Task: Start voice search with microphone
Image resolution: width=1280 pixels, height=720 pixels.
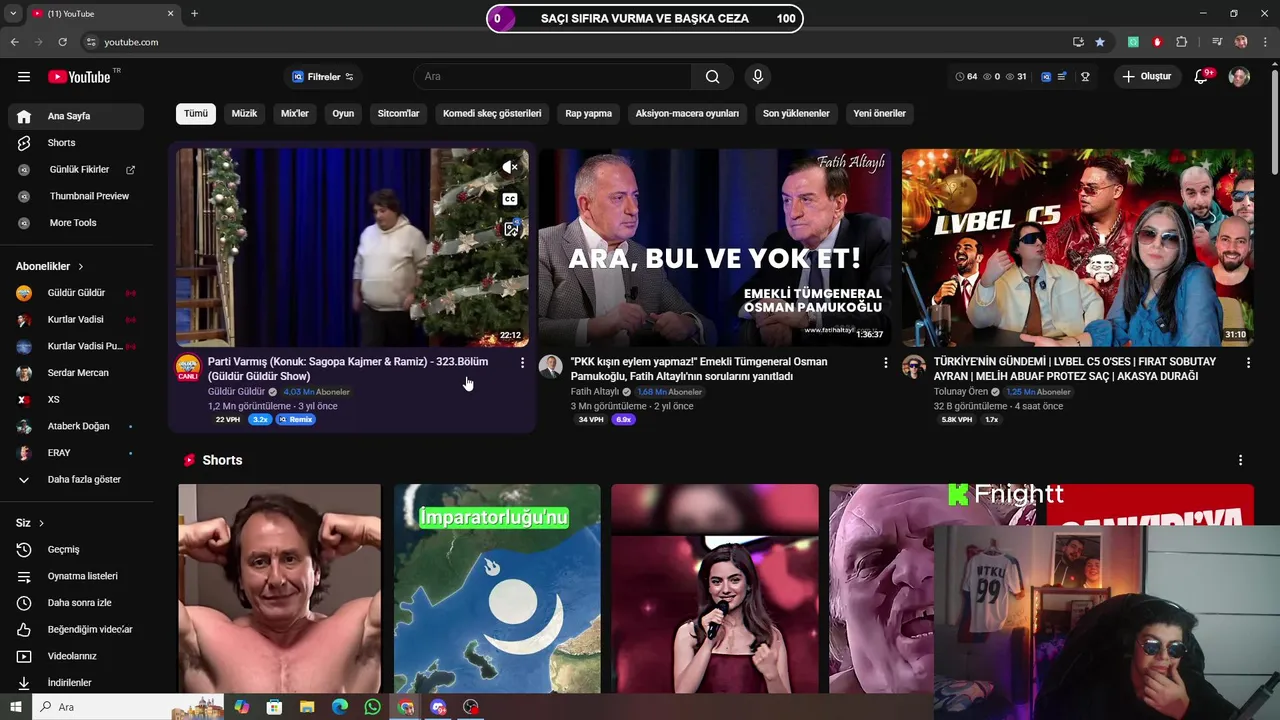Action: pos(757,77)
